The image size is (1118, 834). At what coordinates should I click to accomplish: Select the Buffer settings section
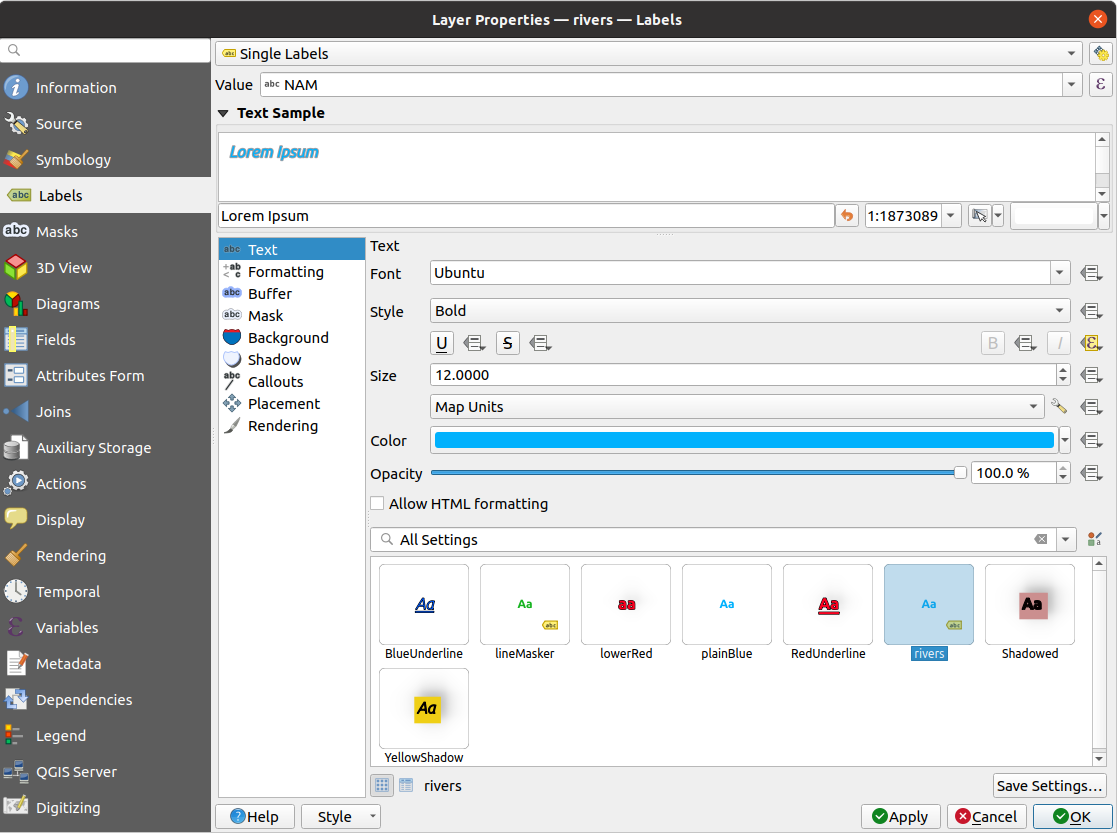coord(269,294)
